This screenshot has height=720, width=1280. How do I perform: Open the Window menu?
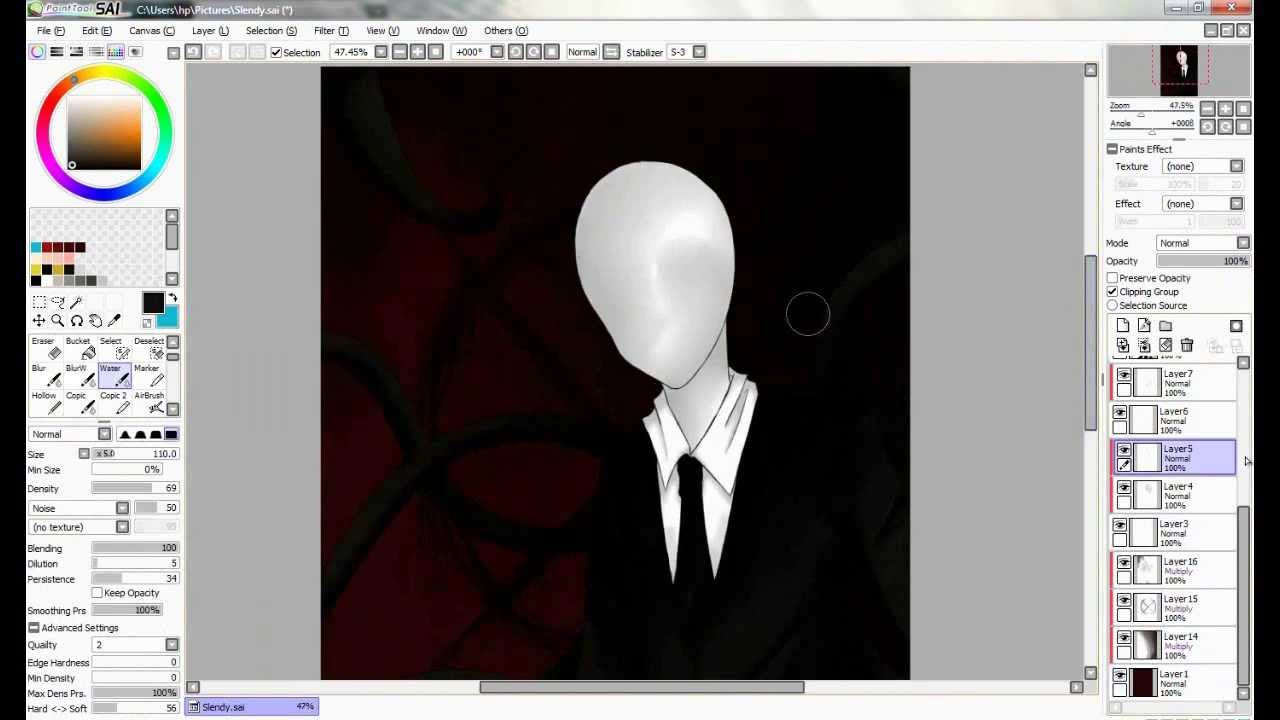[441, 30]
